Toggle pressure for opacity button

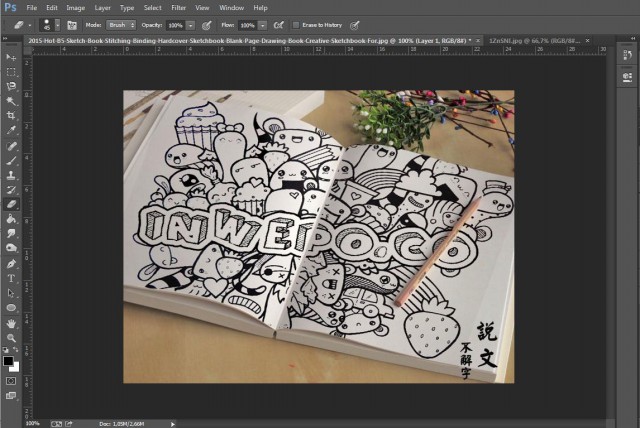click(206, 22)
